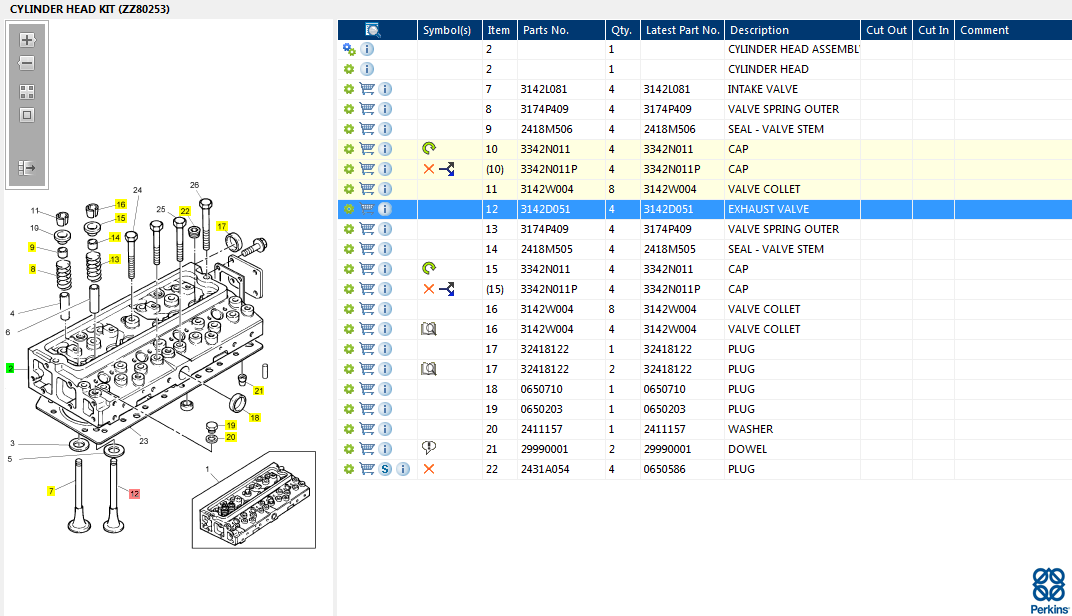Click red callout 12 on the diagram
The image size is (1072, 616).
(134, 493)
